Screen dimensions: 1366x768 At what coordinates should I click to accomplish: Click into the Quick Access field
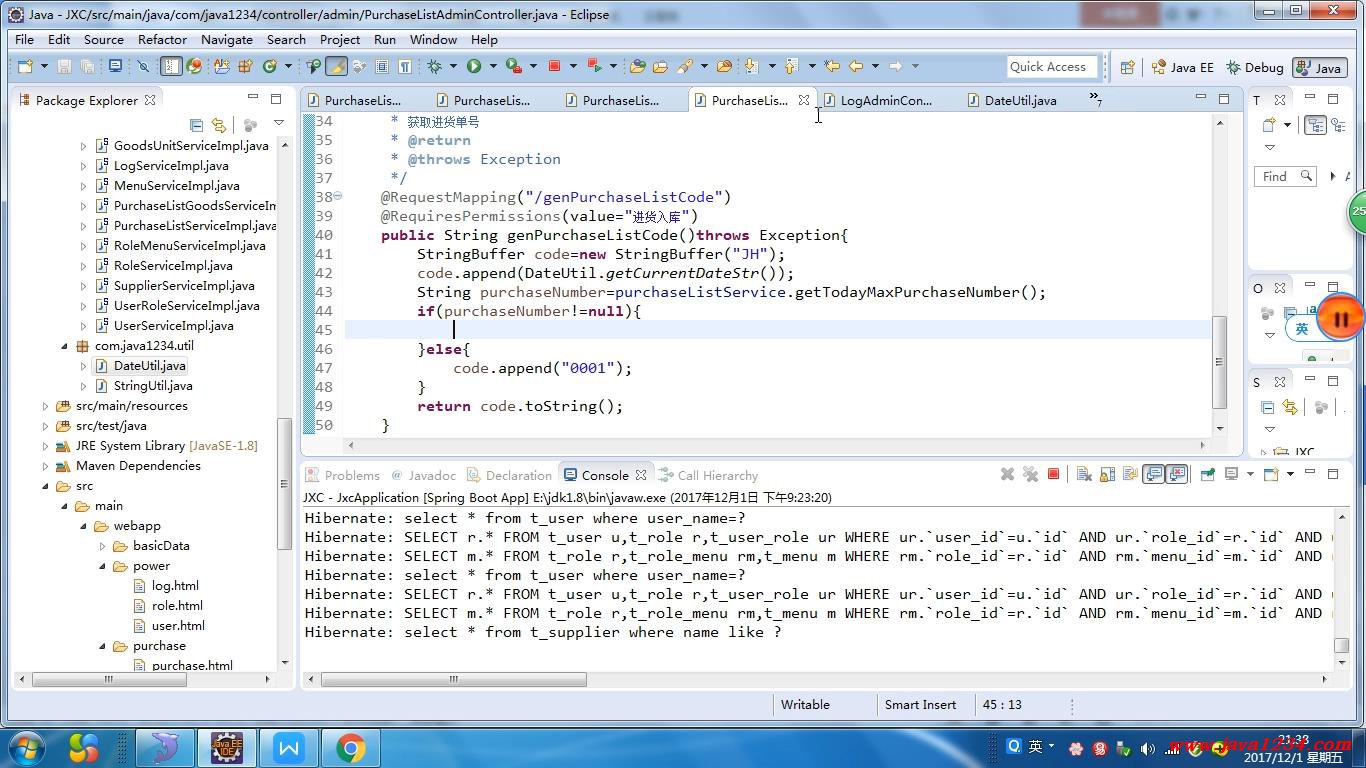pos(1052,67)
